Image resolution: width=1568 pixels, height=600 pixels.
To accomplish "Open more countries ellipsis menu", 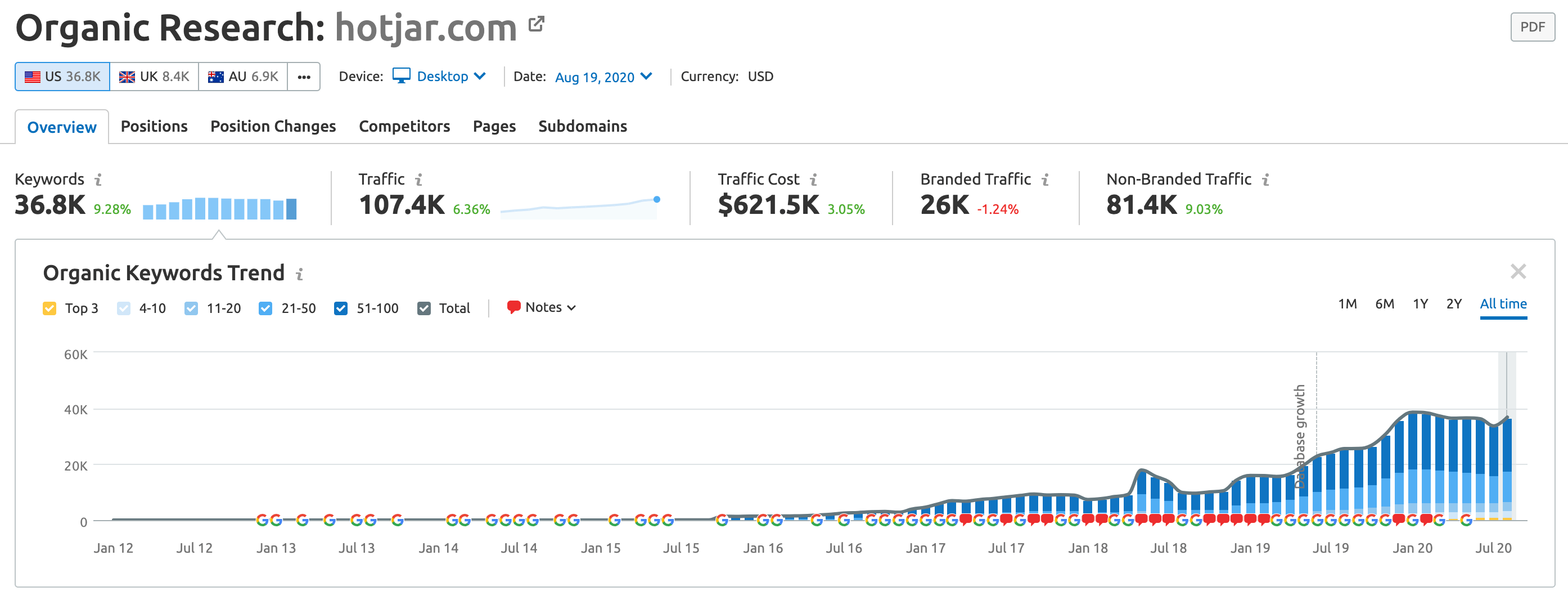I will (x=304, y=77).
